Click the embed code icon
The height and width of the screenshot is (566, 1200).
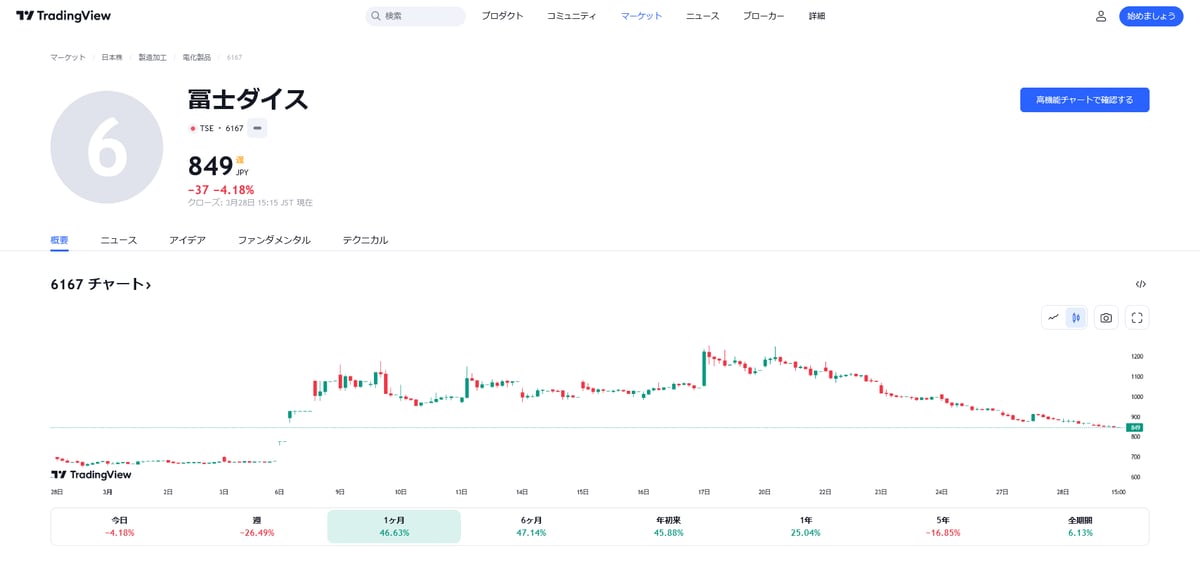1141,285
